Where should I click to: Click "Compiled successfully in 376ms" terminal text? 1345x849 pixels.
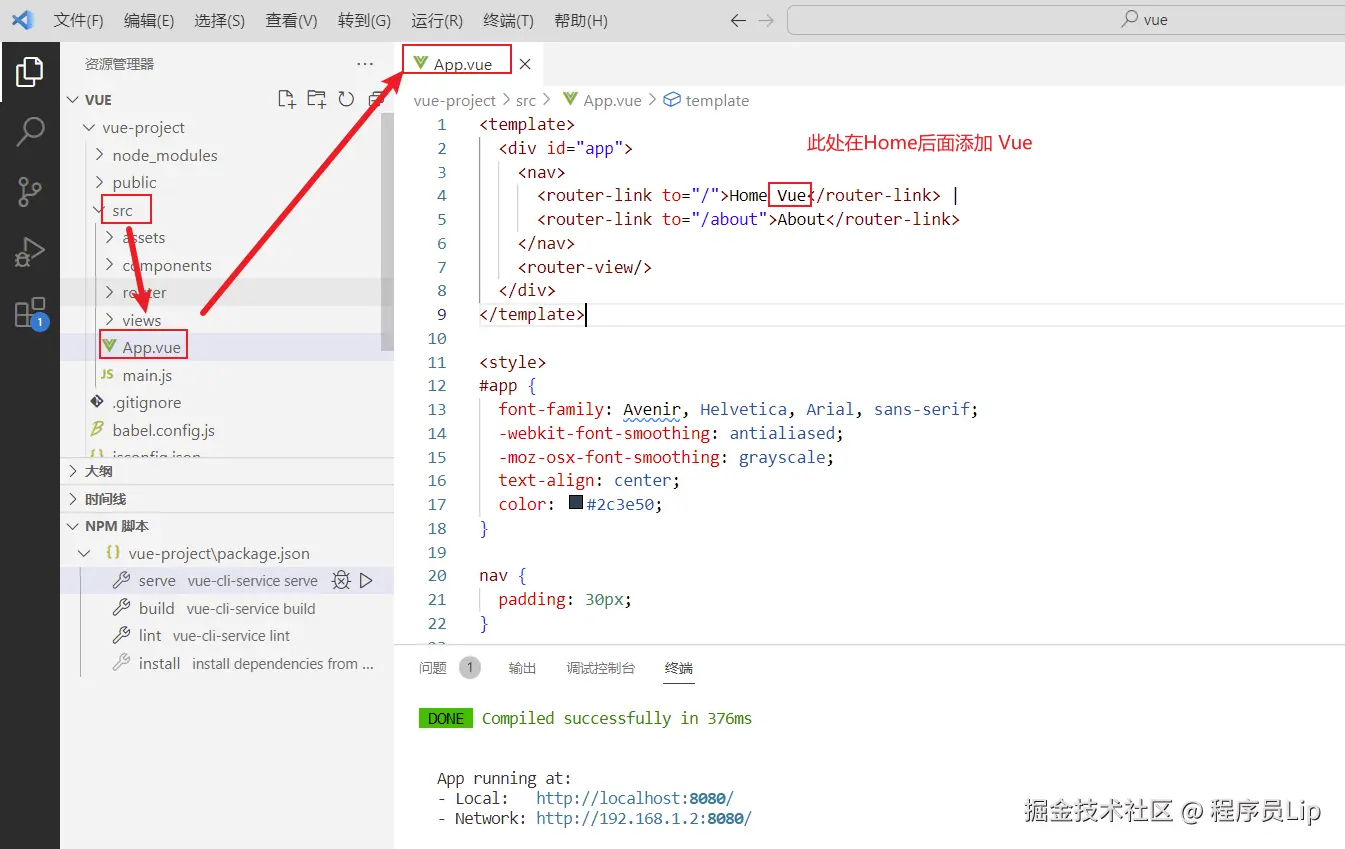(x=617, y=718)
